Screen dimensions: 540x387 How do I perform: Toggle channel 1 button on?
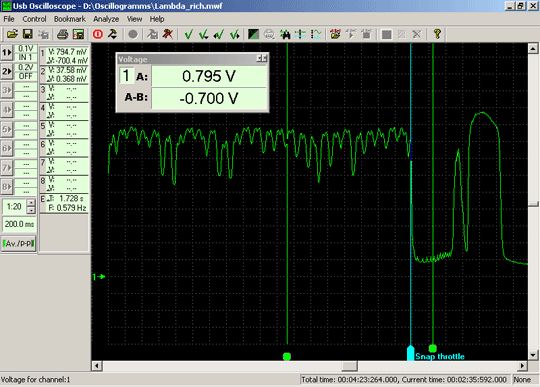7,53
